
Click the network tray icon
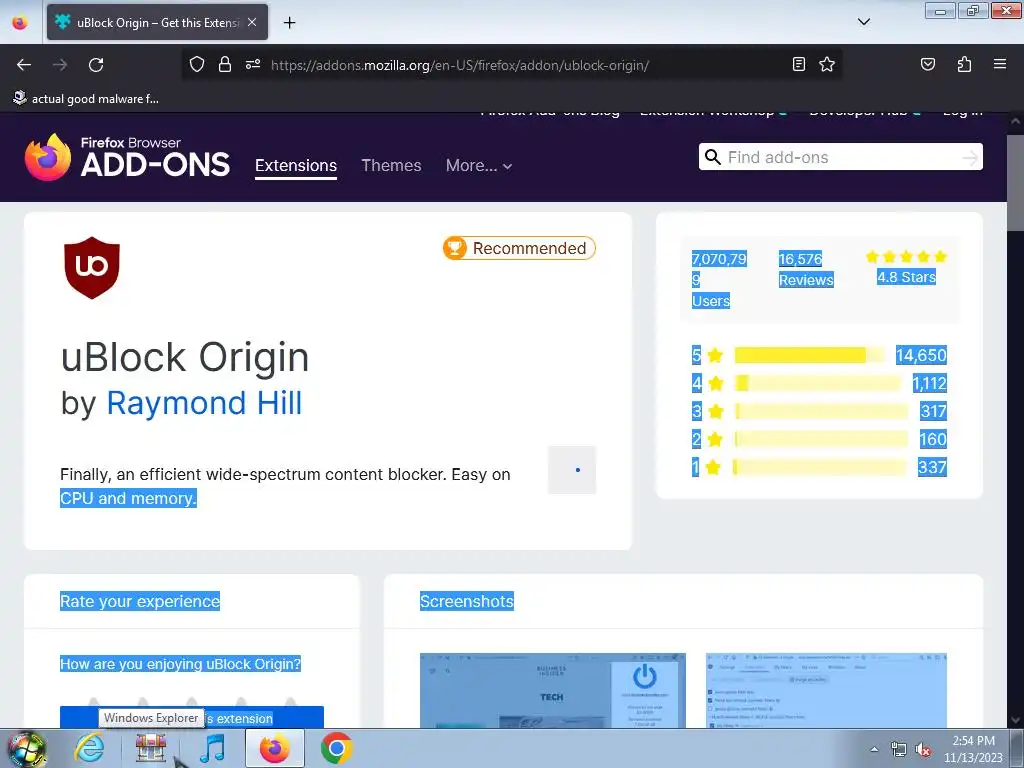[899, 750]
